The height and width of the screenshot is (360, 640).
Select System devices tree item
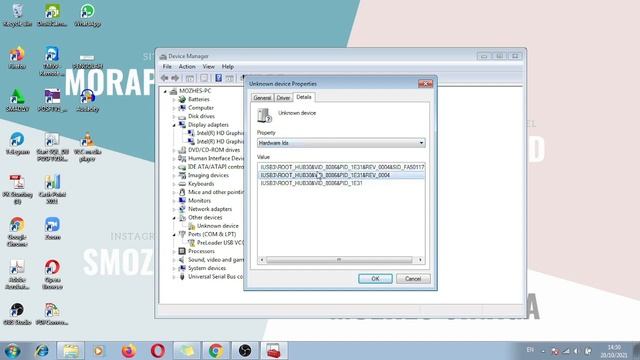tap(207, 269)
